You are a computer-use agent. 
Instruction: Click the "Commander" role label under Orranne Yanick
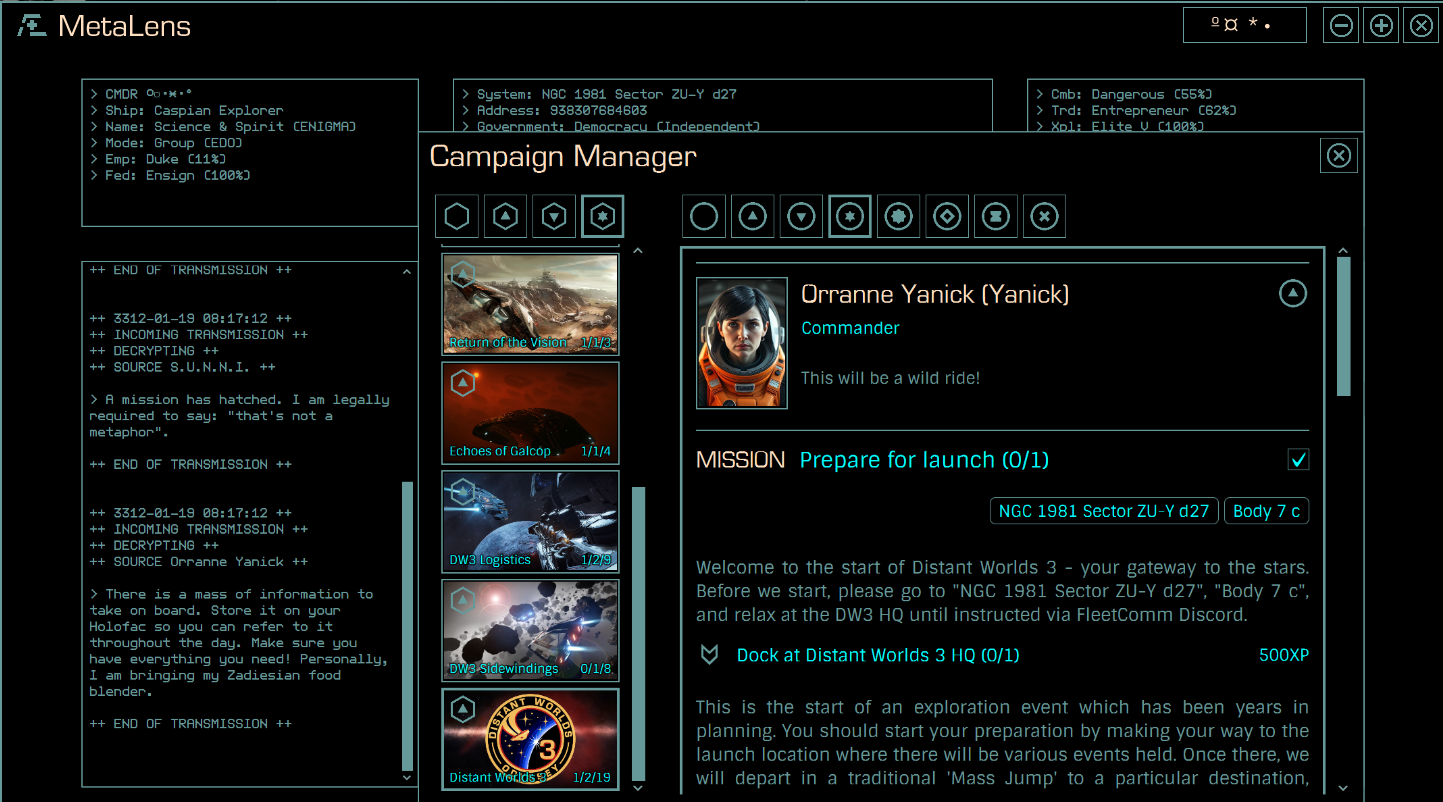[x=850, y=328]
